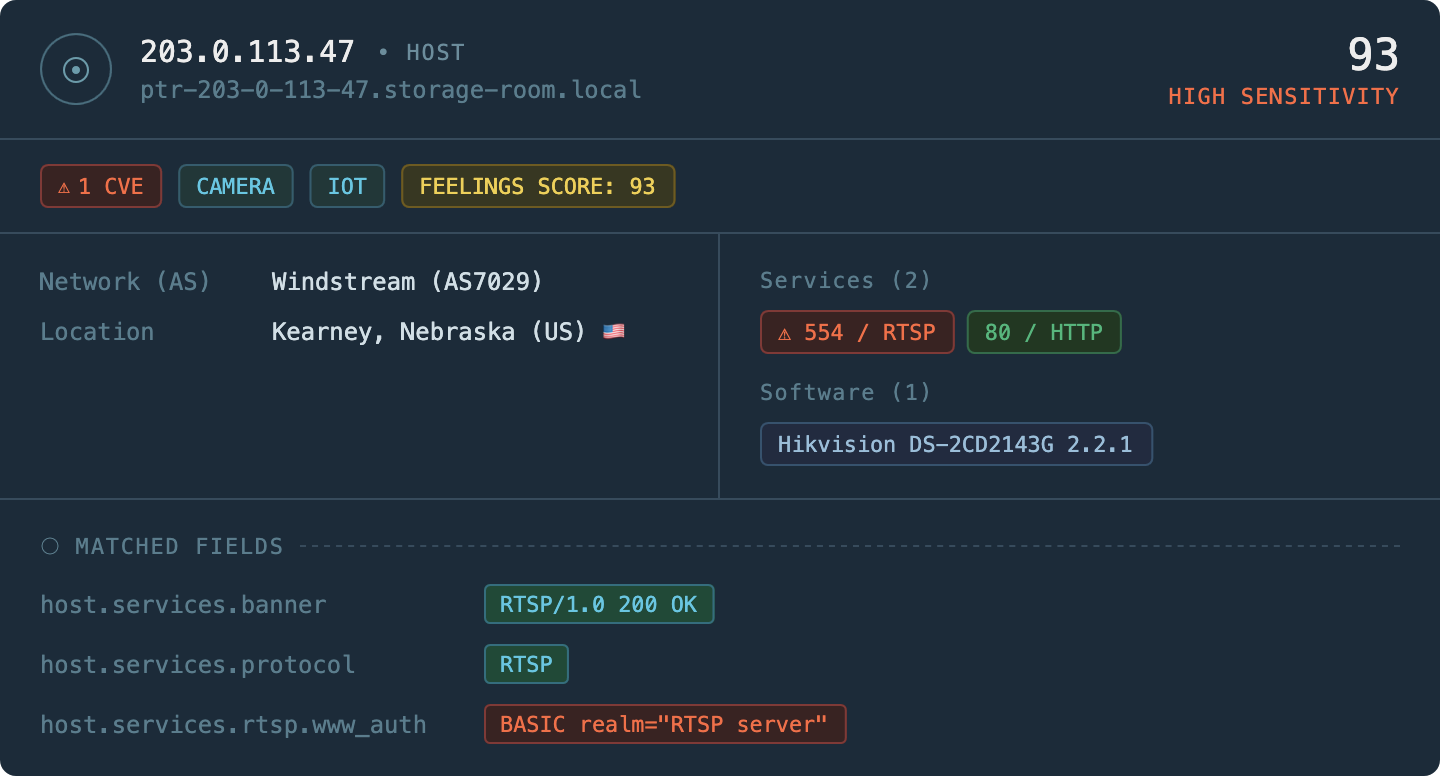Viewport: 1440px width, 776px height.
Task: Click the BASIC realm="RTSP server" value
Action: [x=665, y=724]
